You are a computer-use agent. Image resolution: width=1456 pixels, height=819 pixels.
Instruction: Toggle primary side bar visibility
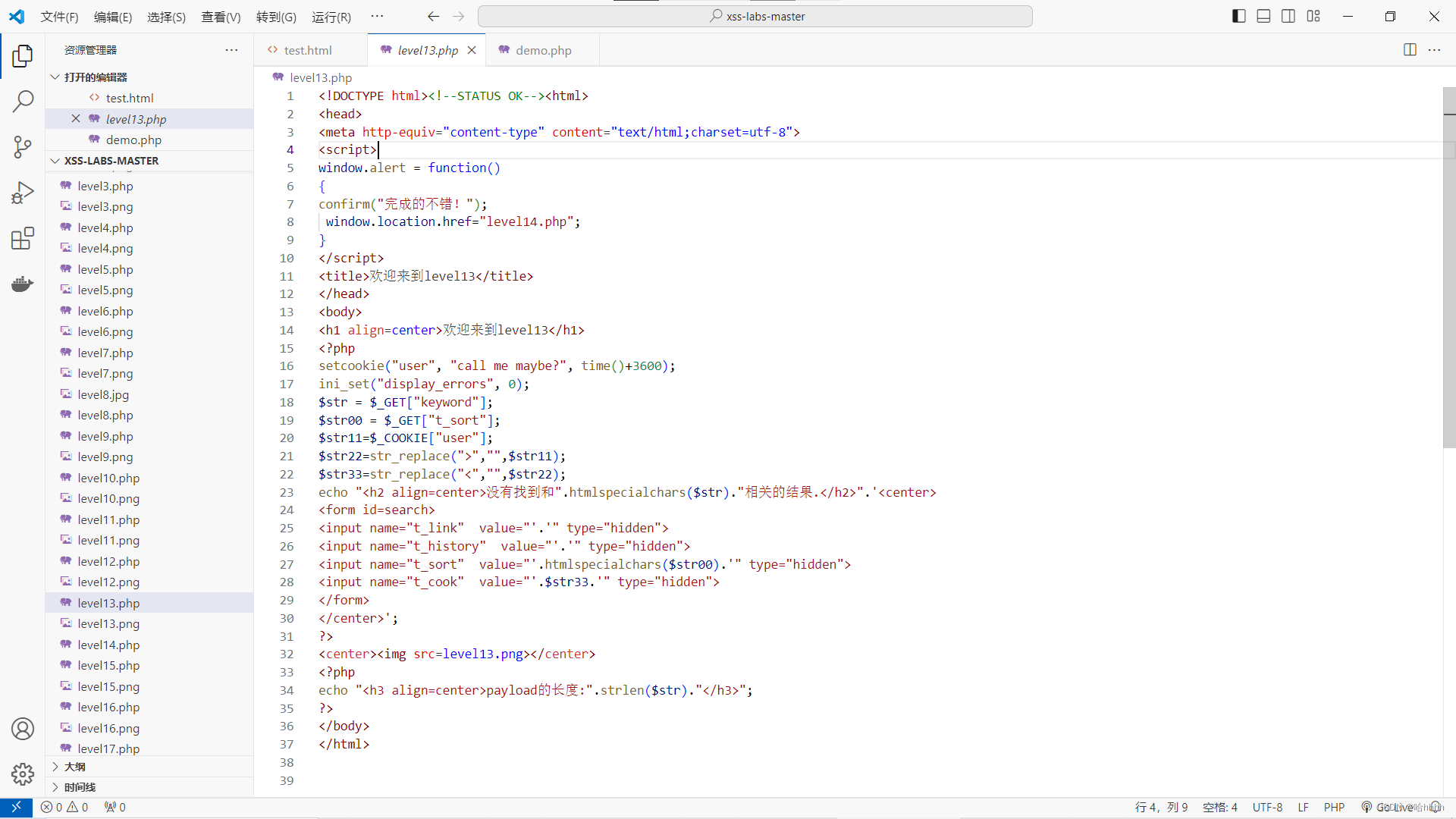pos(1239,16)
